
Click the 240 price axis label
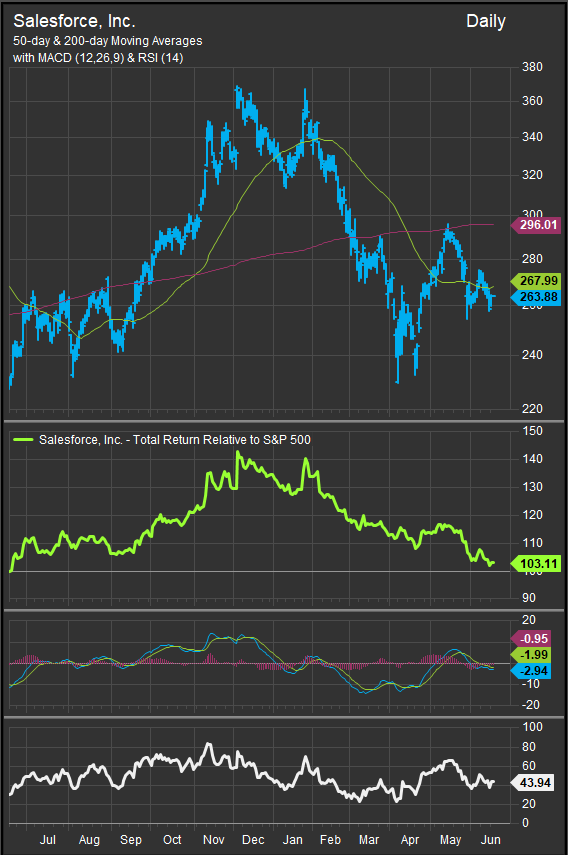tap(532, 355)
